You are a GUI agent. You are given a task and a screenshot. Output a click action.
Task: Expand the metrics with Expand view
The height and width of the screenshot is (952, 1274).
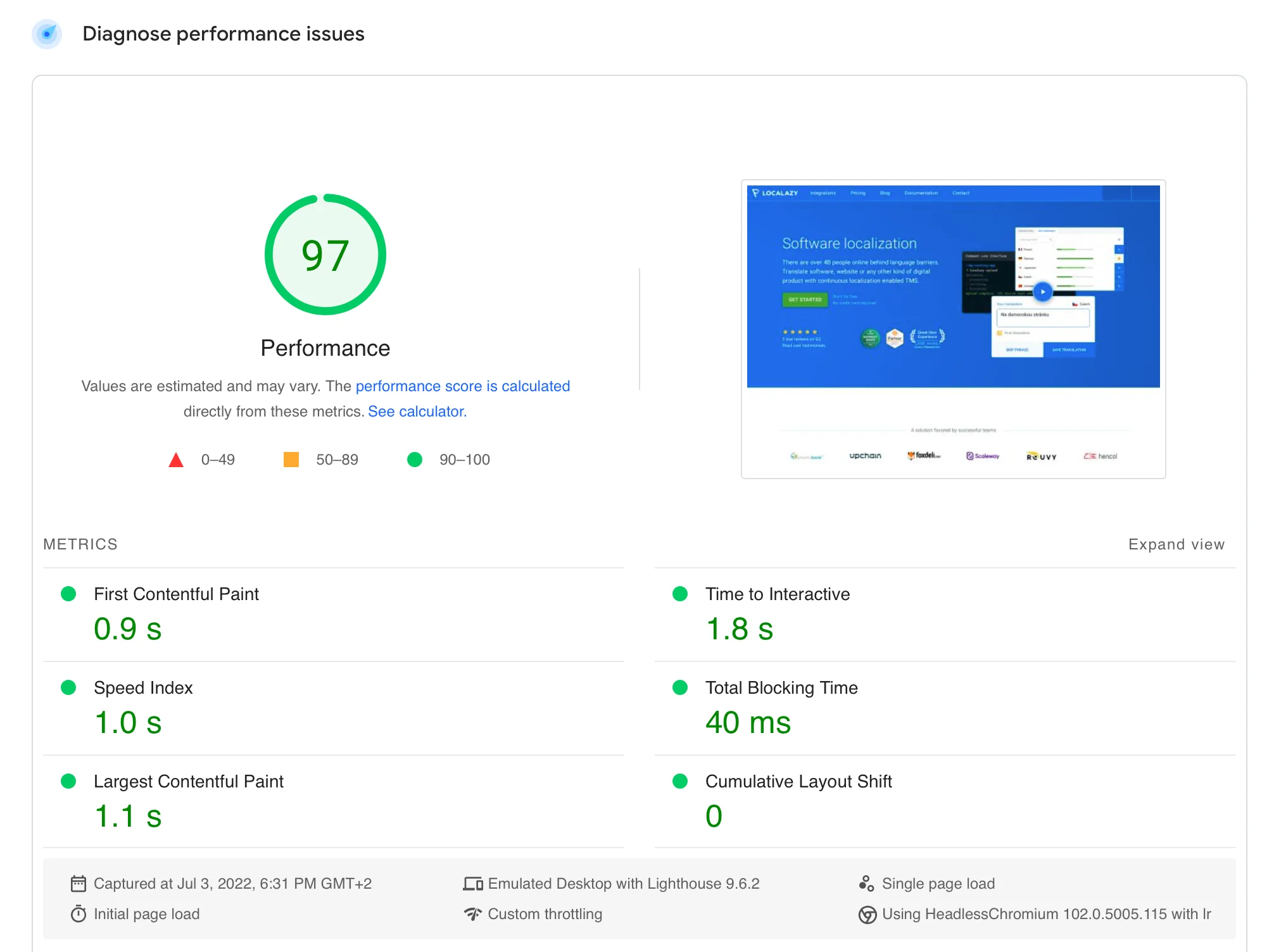tap(1176, 544)
